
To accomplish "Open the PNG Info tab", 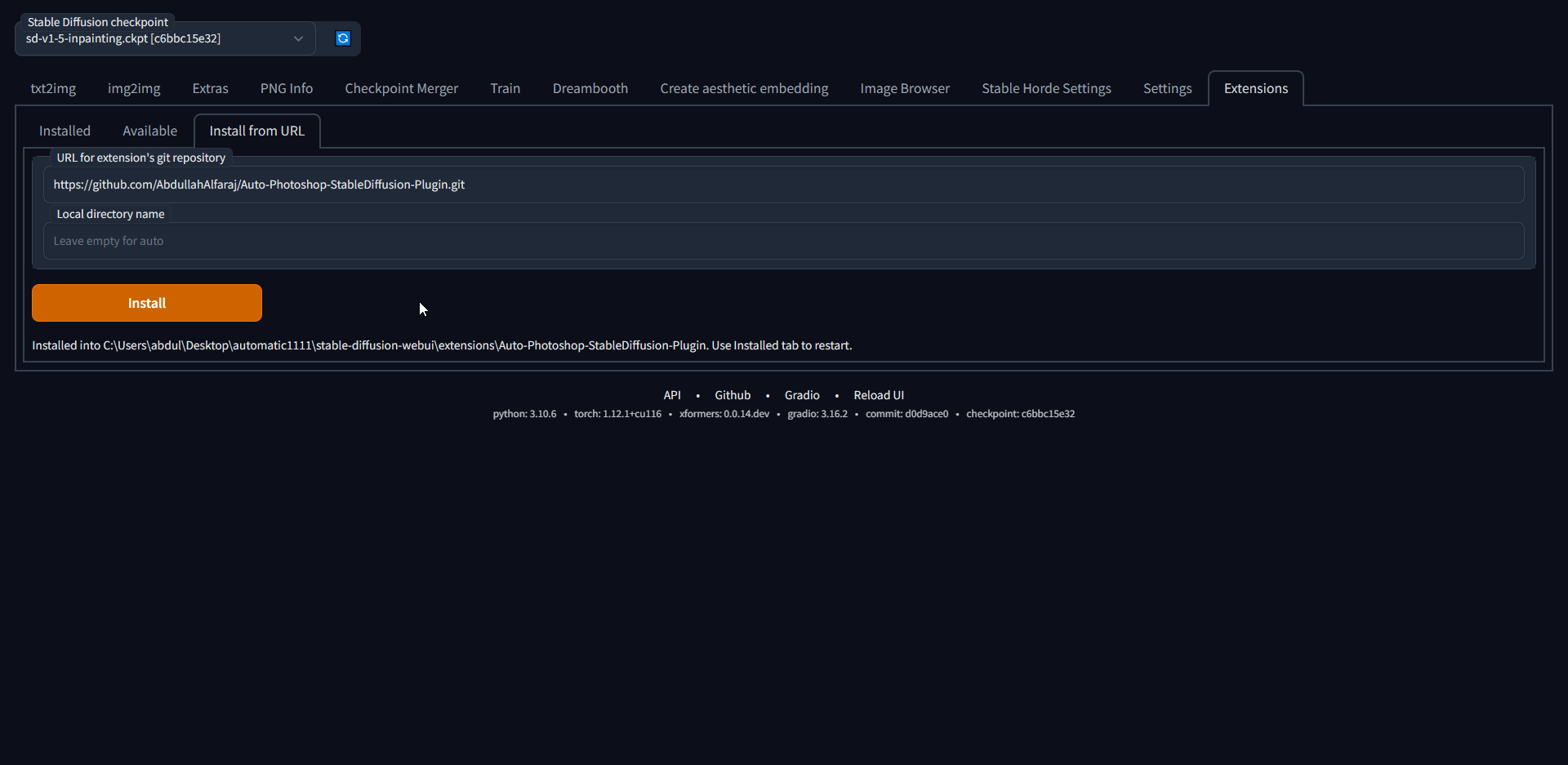I will coord(286,88).
